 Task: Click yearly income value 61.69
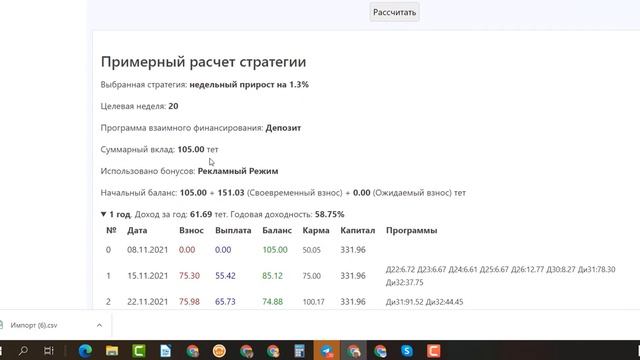click(201, 214)
